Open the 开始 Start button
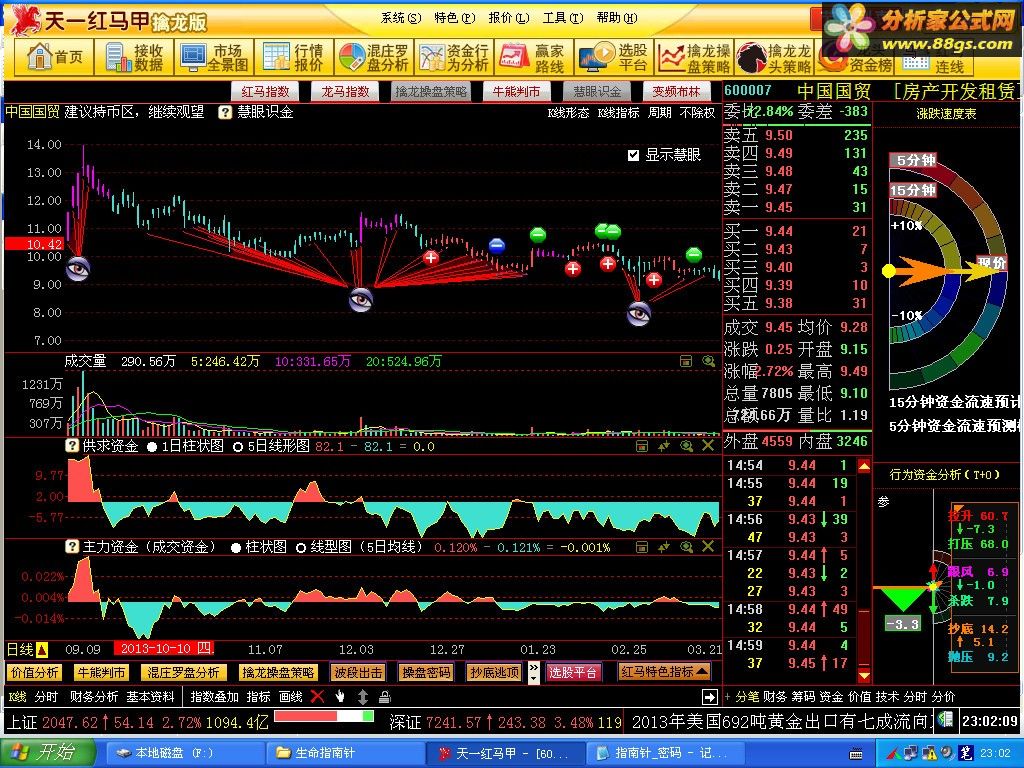The height and width of the screenshot is (768, 1024). (x=47, y=753)
